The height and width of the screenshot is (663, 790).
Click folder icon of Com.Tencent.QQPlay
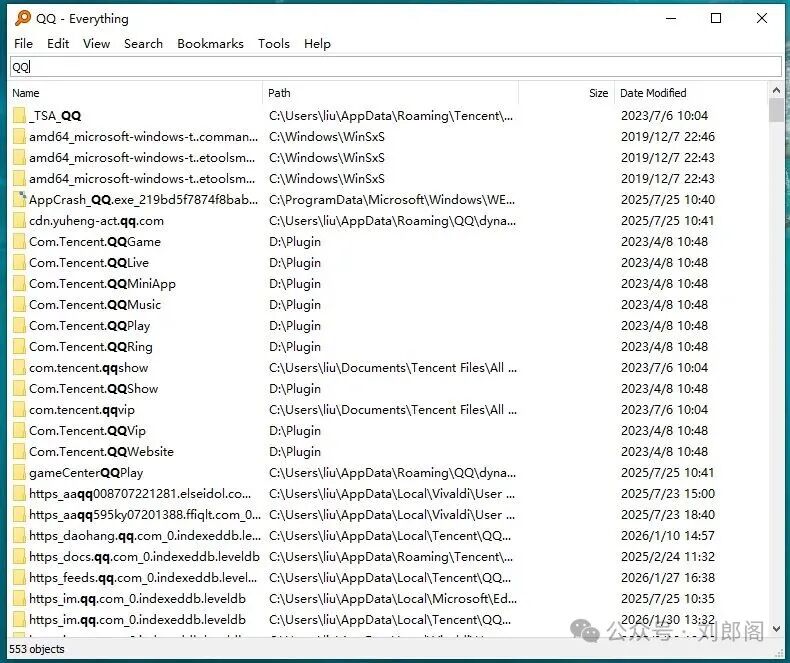[19, 325]
